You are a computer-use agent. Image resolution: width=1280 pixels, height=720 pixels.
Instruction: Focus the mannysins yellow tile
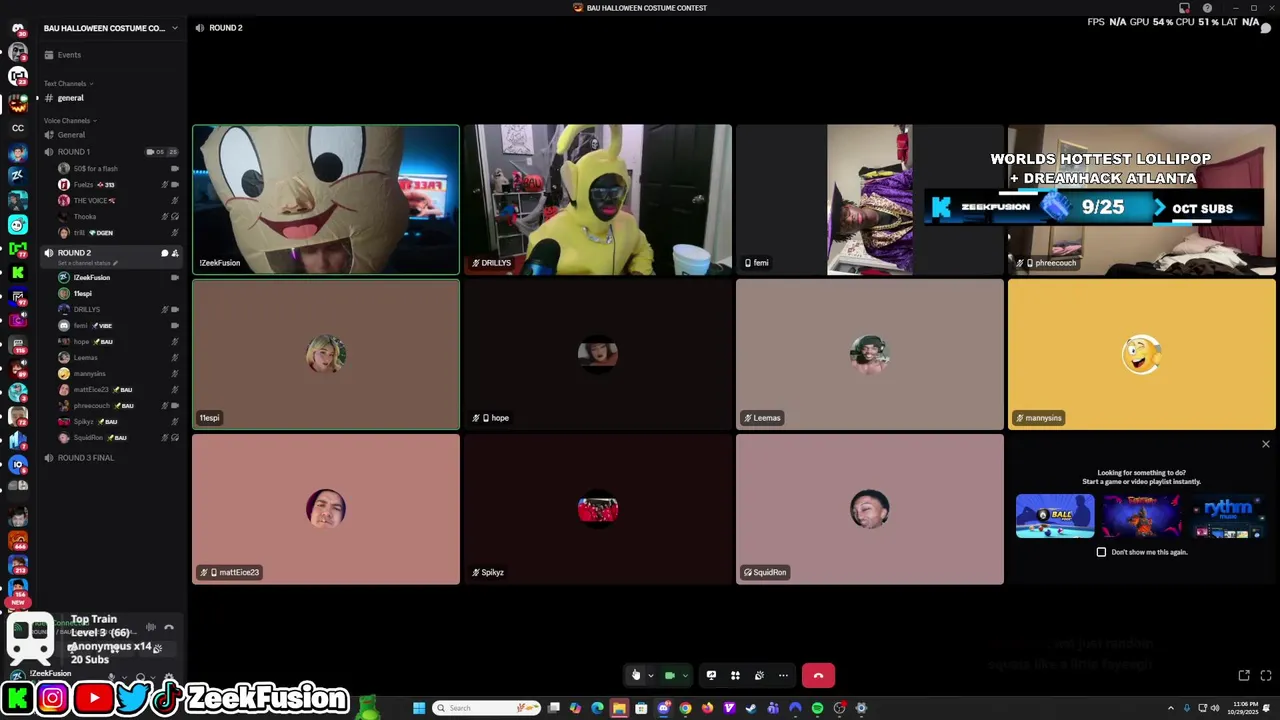click(1142, 354)
